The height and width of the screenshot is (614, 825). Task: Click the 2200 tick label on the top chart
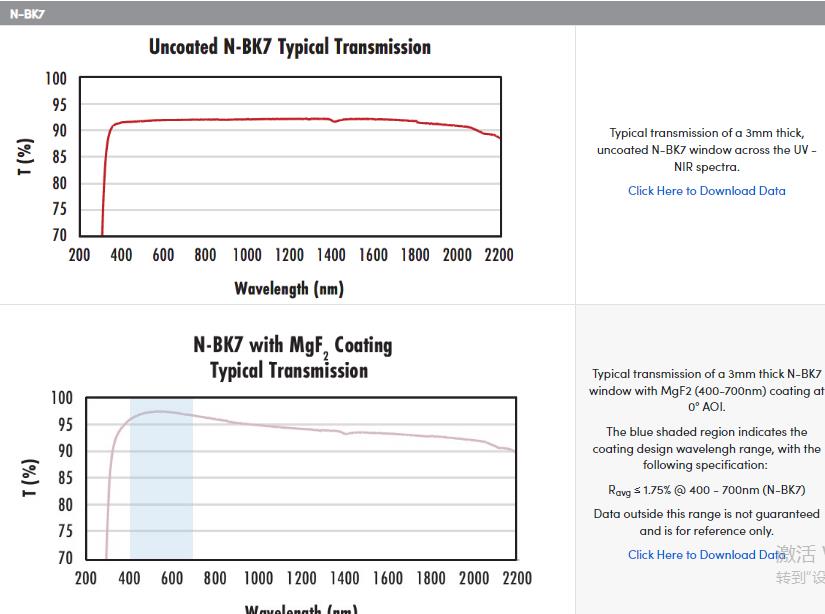(x=498, y=255)
